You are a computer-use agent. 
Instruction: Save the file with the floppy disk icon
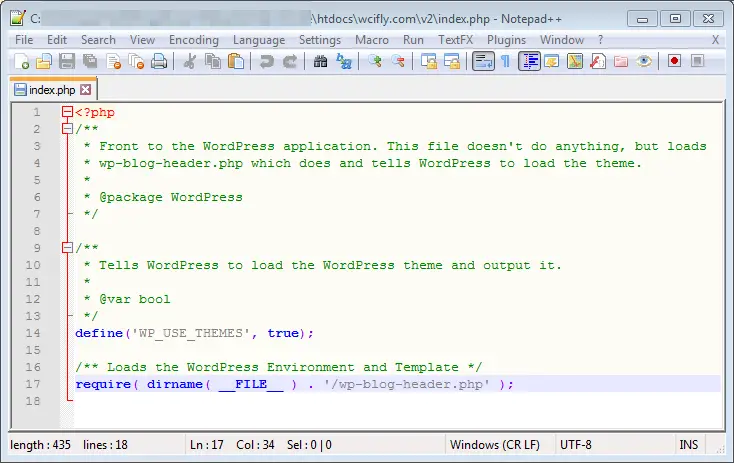[67, 61]
